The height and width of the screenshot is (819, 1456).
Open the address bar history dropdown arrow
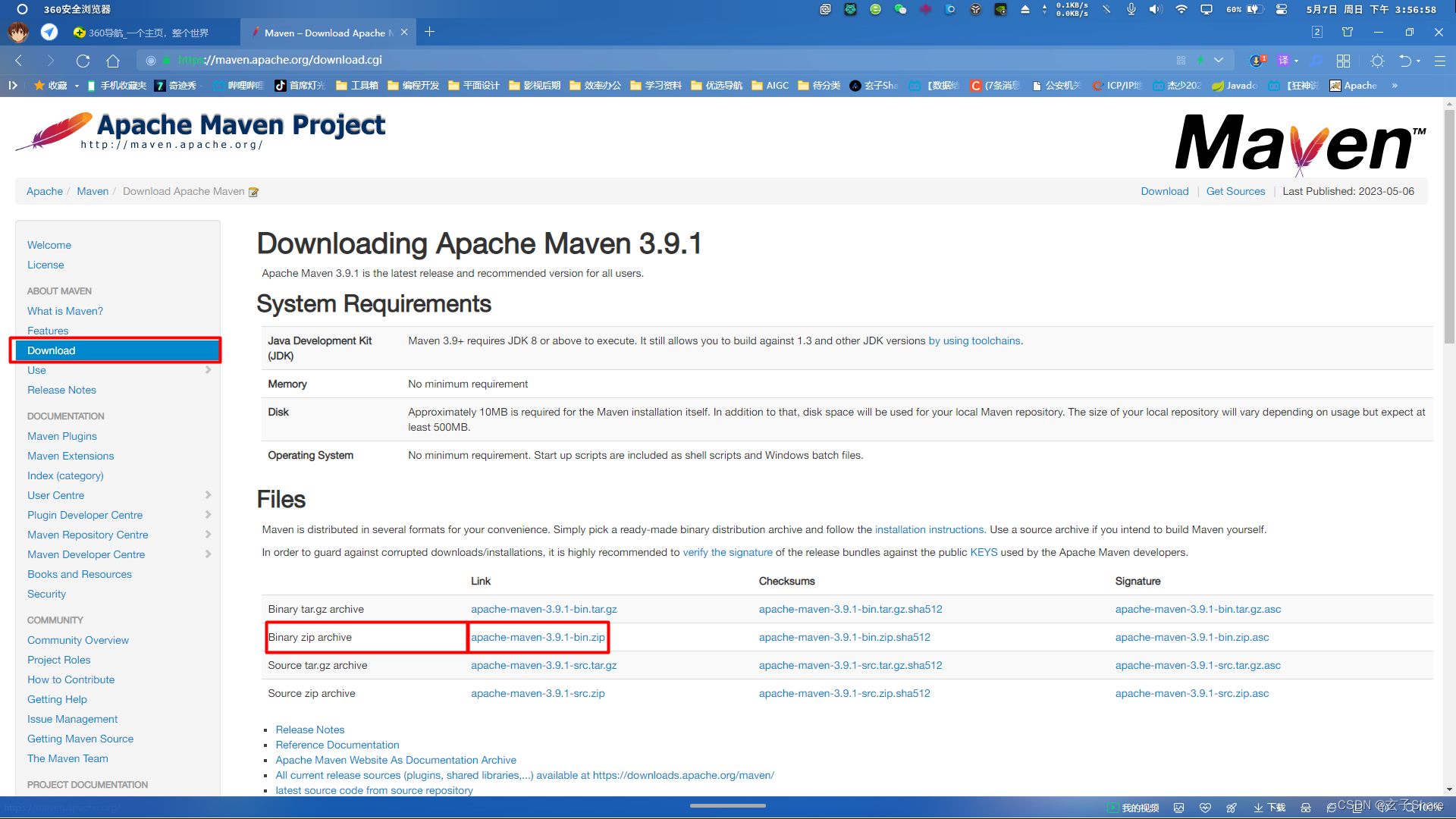point(1219,61)
